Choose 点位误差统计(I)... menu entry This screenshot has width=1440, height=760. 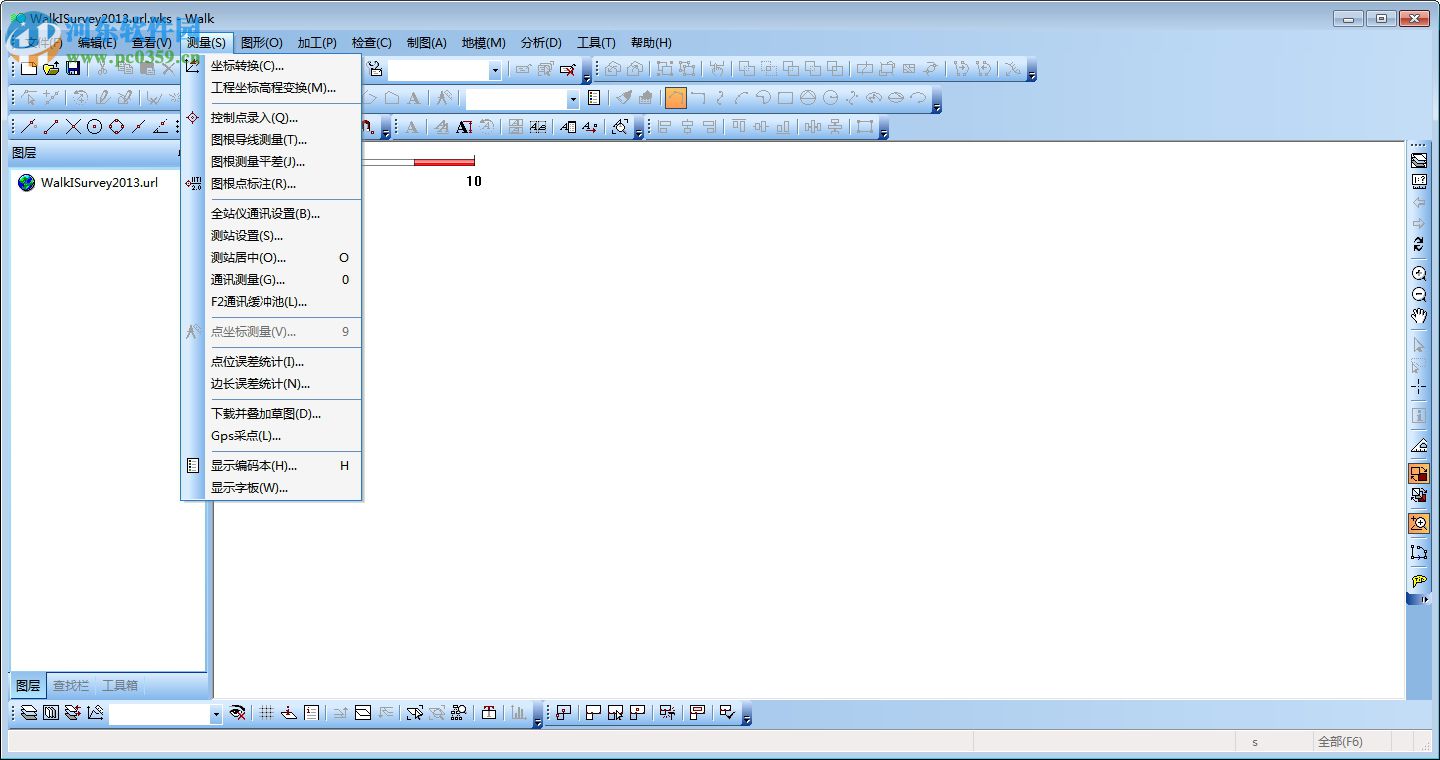271,362
